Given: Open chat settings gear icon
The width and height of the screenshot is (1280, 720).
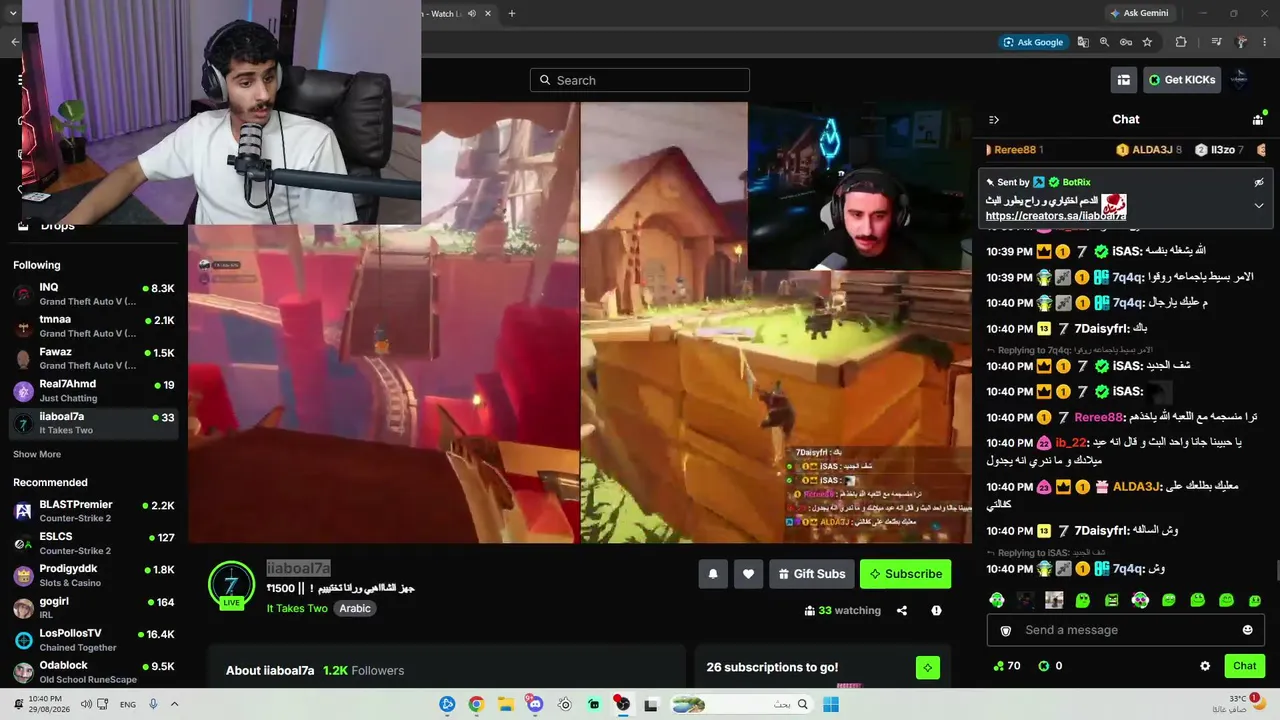Looking at the screenshot, I should [1205, 666].
